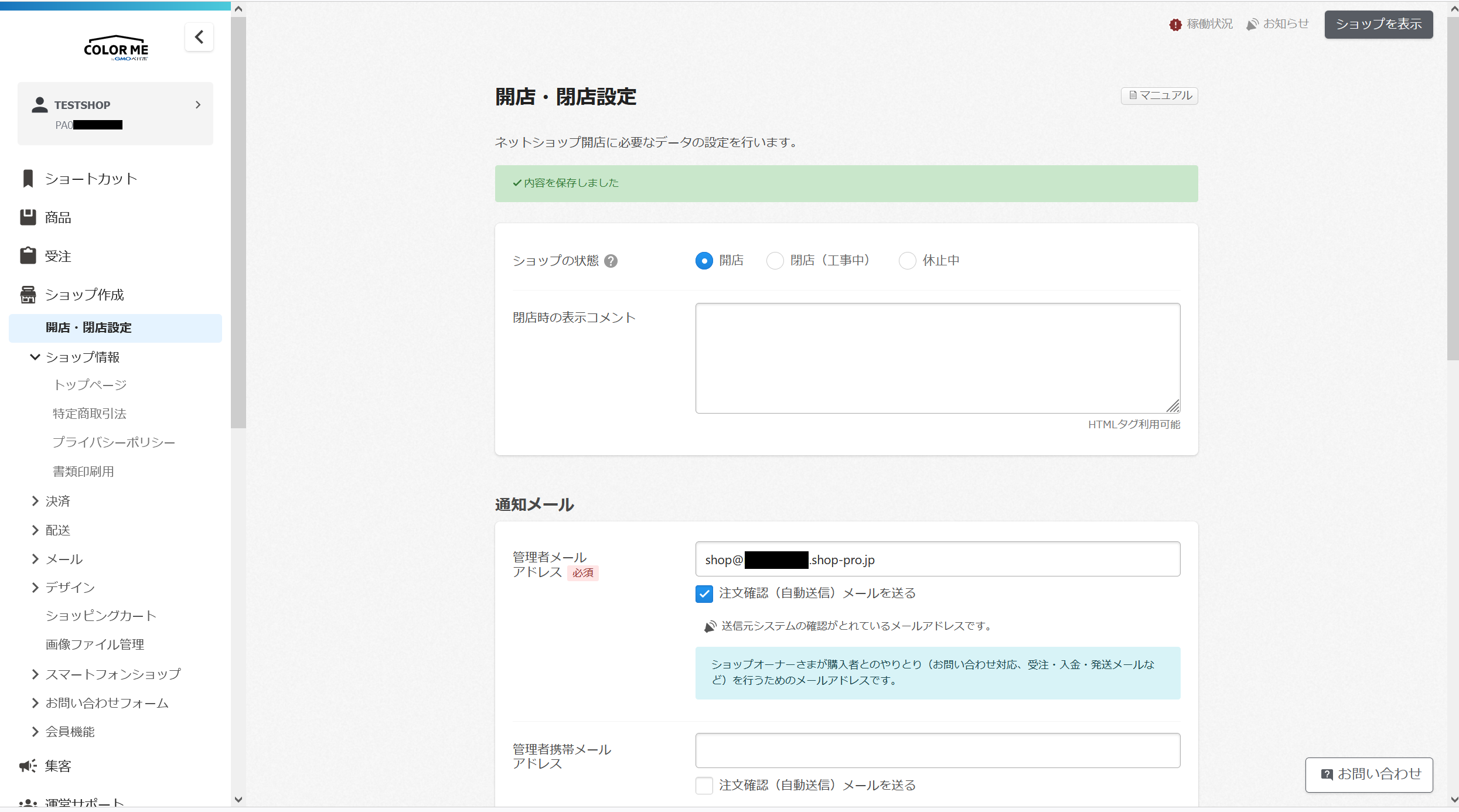Click the 商品 box icon in sidebar

click(28, 217)
